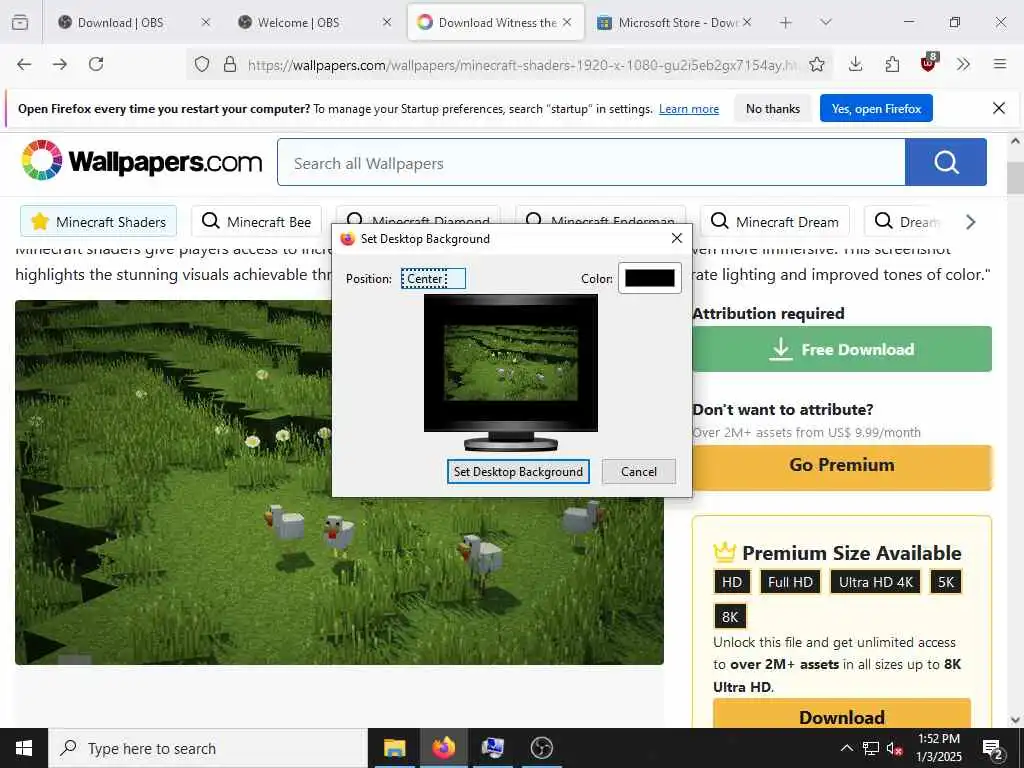
Task: Click the Firefox taskbar icon
Action: coord(443,748)
